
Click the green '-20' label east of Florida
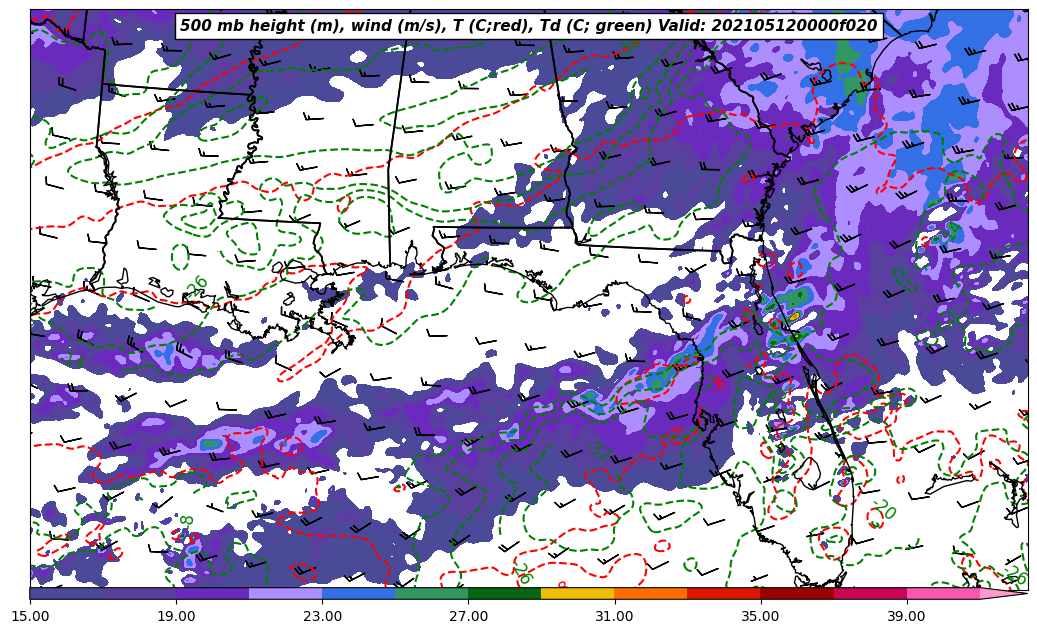(x=884, y=509)
